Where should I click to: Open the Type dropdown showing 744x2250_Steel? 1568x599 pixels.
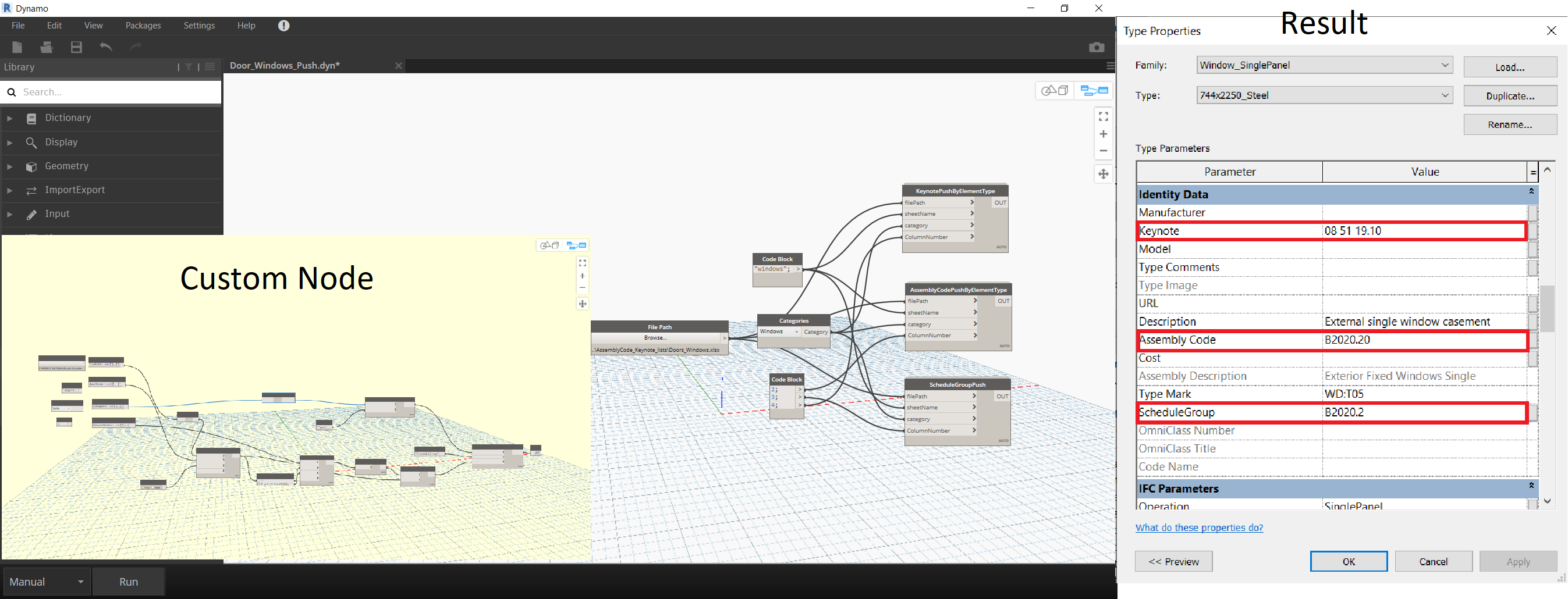[1325, 95]
